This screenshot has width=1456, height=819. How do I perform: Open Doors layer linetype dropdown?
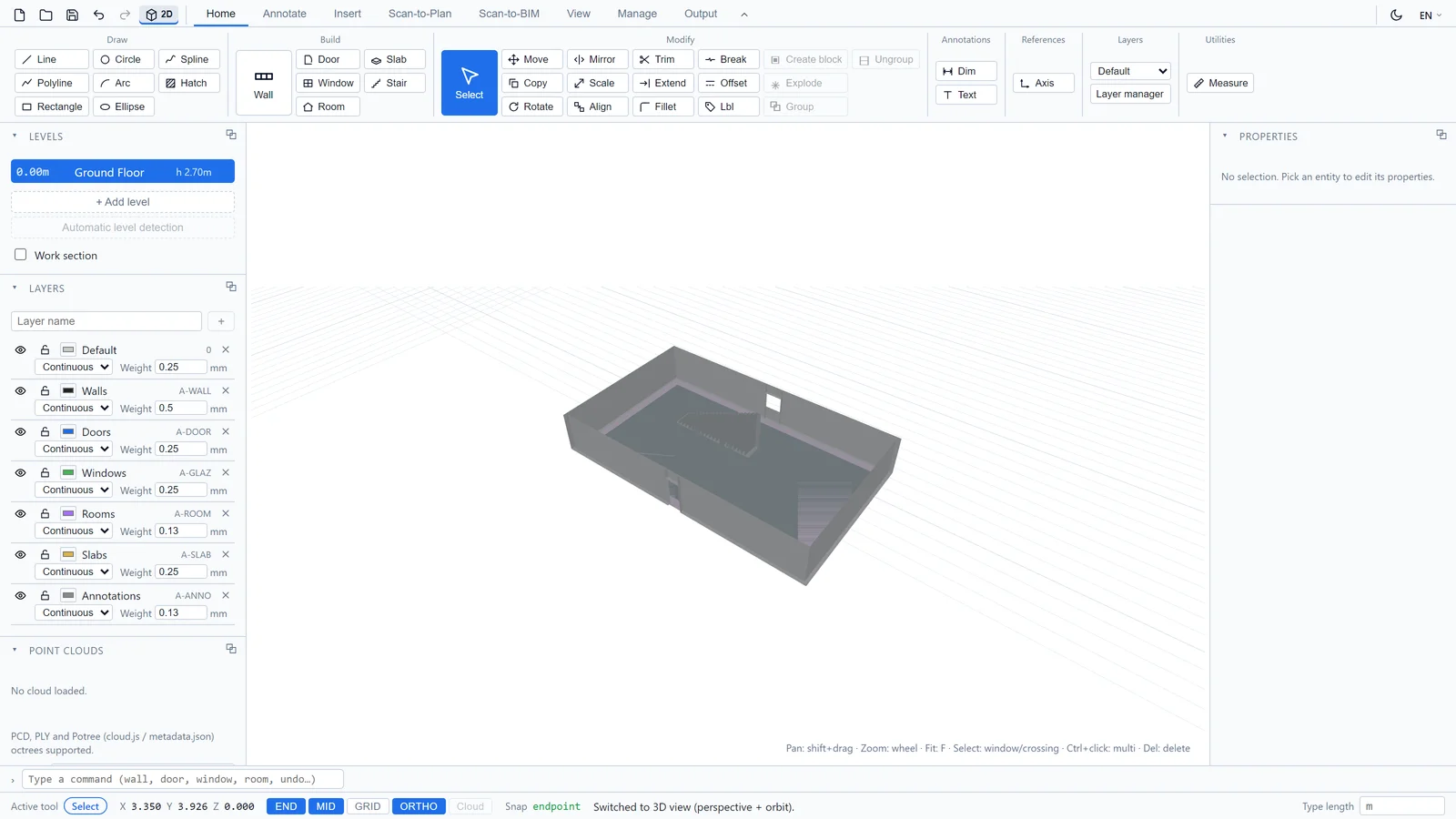click(73, 449)
